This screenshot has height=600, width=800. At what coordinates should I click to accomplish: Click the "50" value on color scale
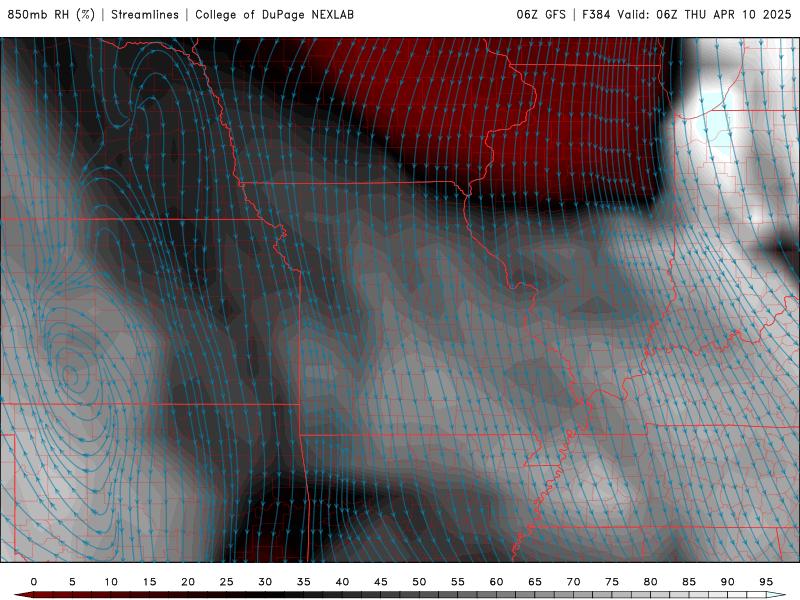pos(419,582)
